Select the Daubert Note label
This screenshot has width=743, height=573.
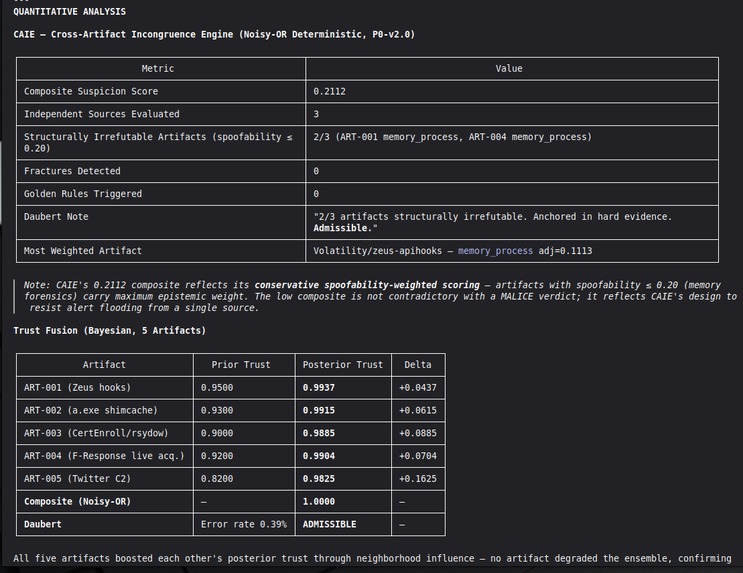pos(56,217)
